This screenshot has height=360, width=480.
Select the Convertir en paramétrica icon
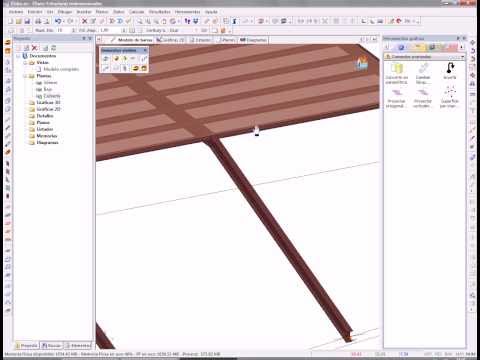[397, 73]
